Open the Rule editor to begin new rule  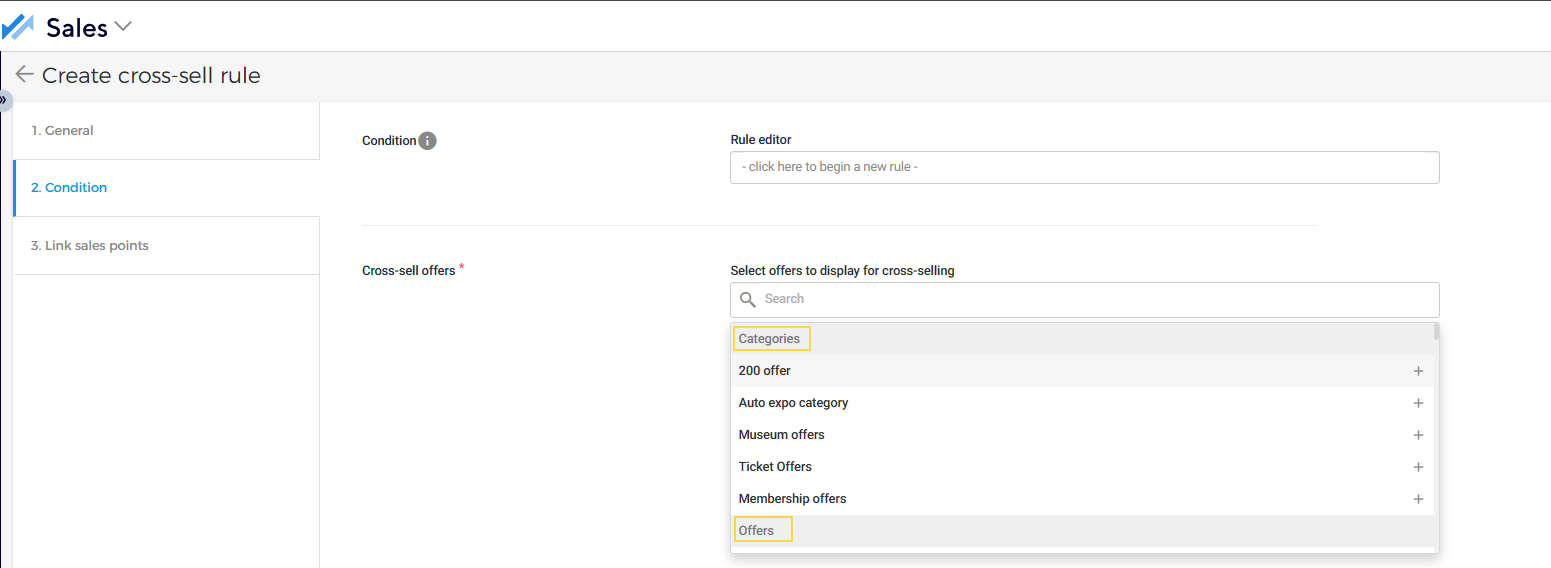click(1084, 167)
